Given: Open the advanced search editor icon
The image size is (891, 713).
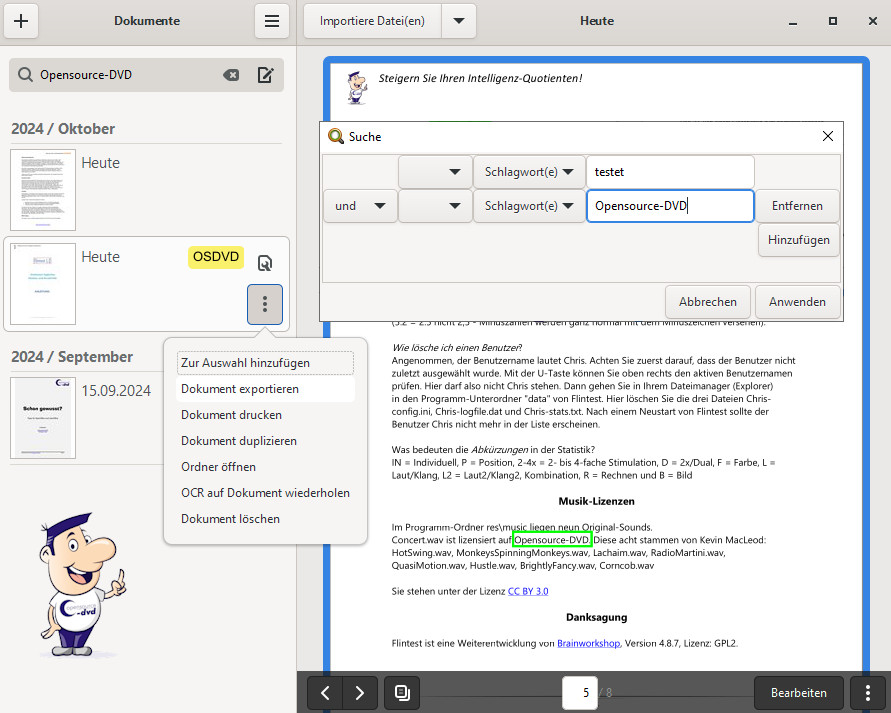Looking at the screenshot, I should click(265, 75).
